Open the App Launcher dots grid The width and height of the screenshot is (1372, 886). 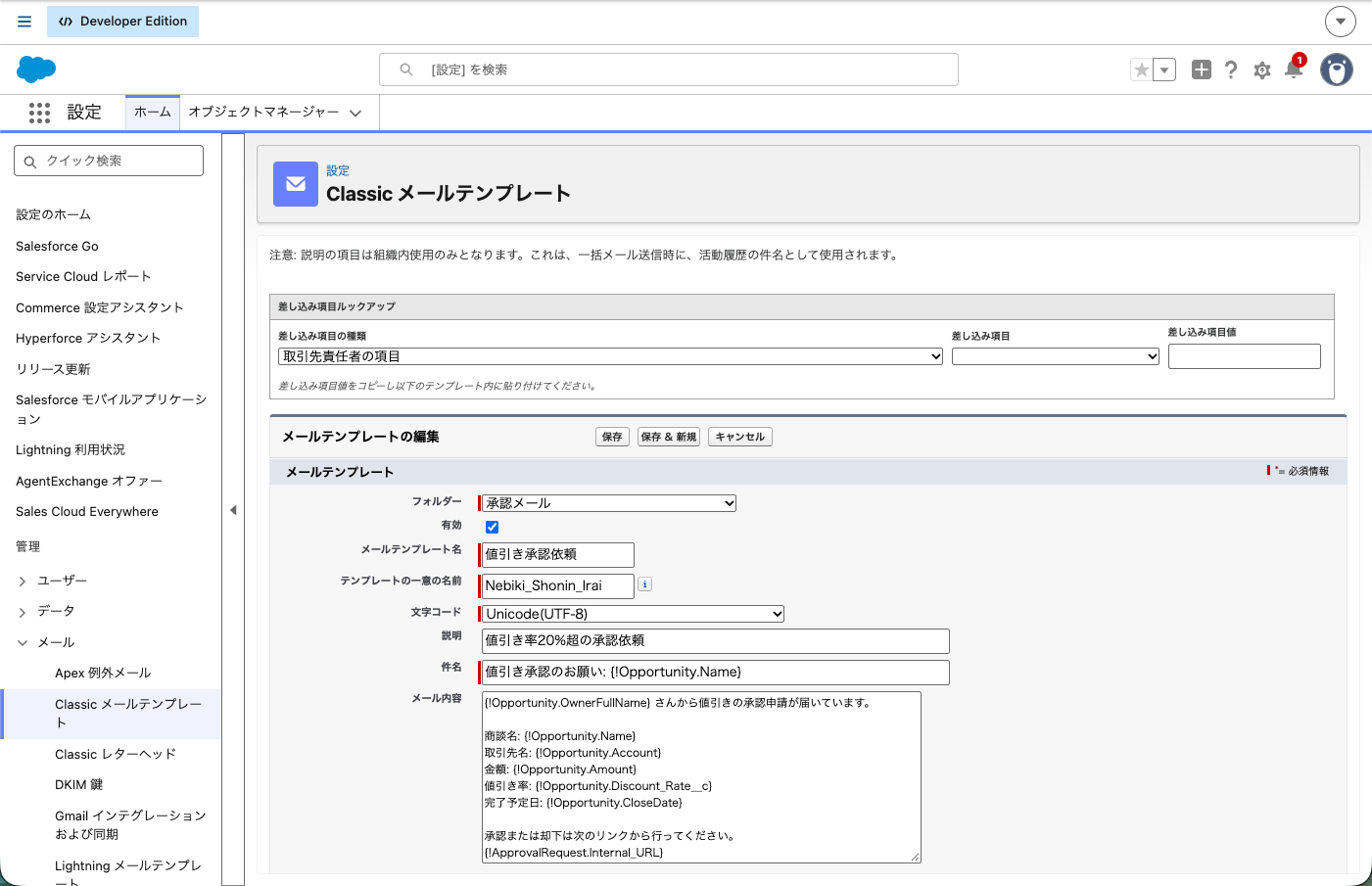tap(39, 113)
